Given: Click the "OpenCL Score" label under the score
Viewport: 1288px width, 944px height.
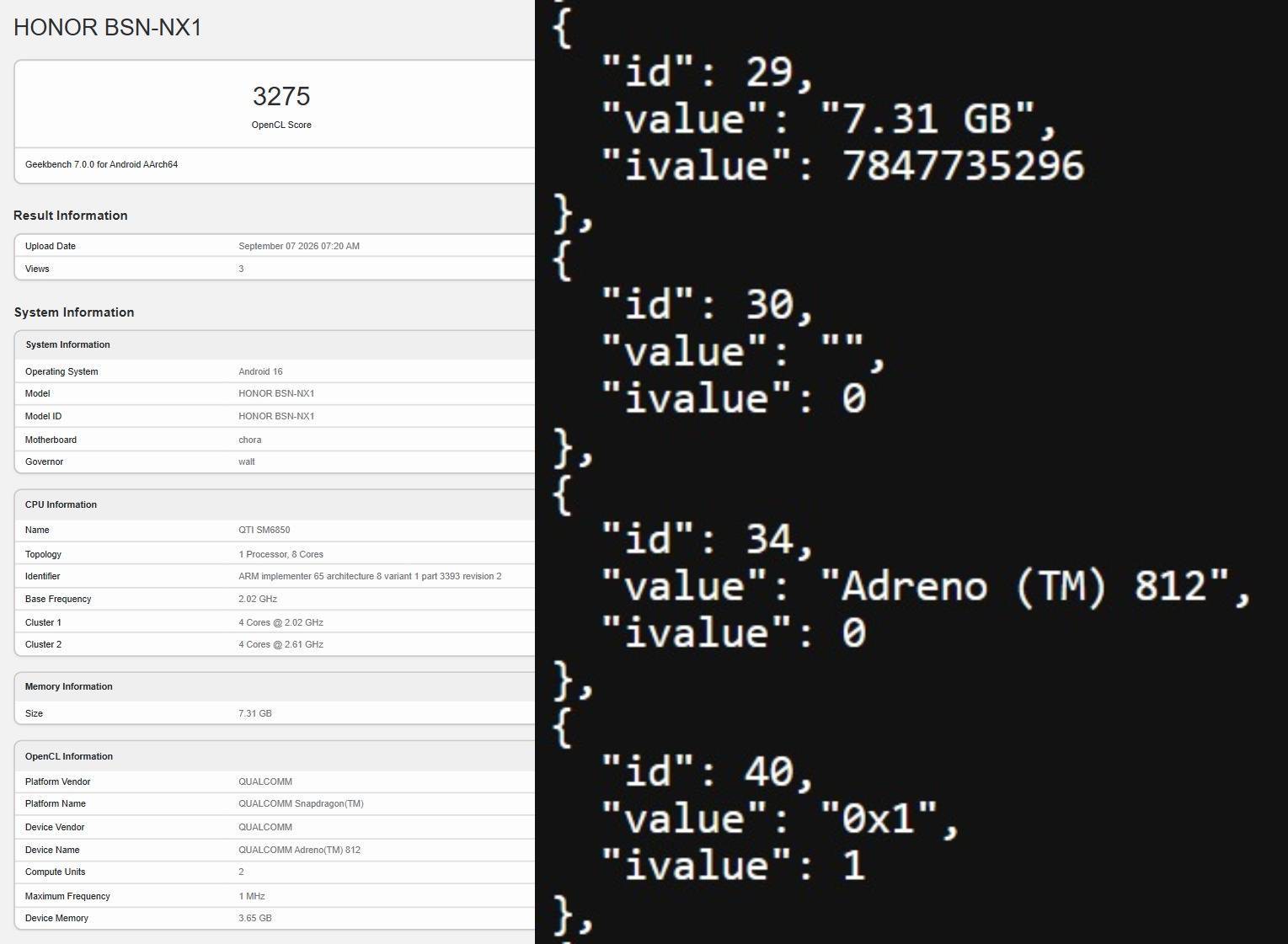Looking at the screenshot, I should [x=281, y=125].
